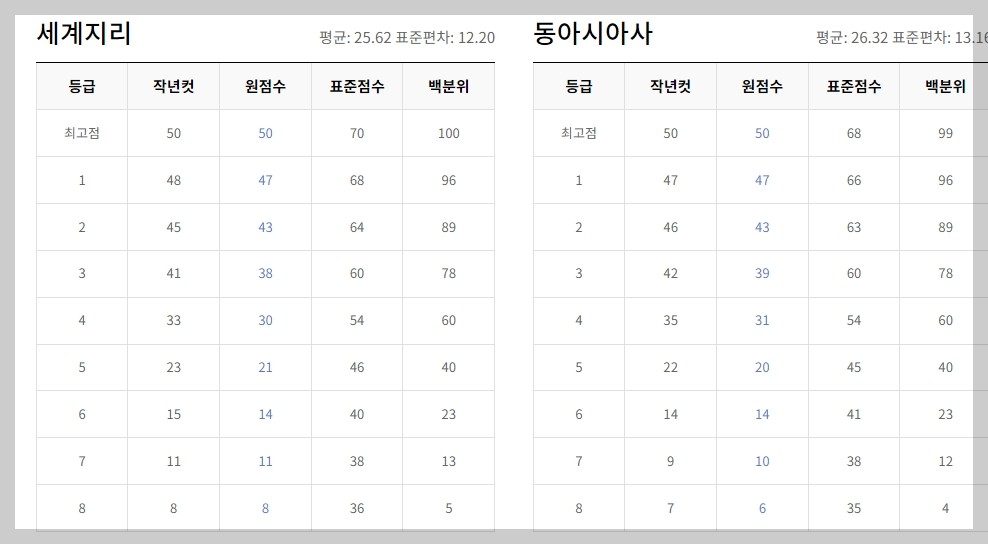Open blue 원점수 47 in 동아시아사 grade 1 row
The image size is (988, 544).
pos(762,180)
